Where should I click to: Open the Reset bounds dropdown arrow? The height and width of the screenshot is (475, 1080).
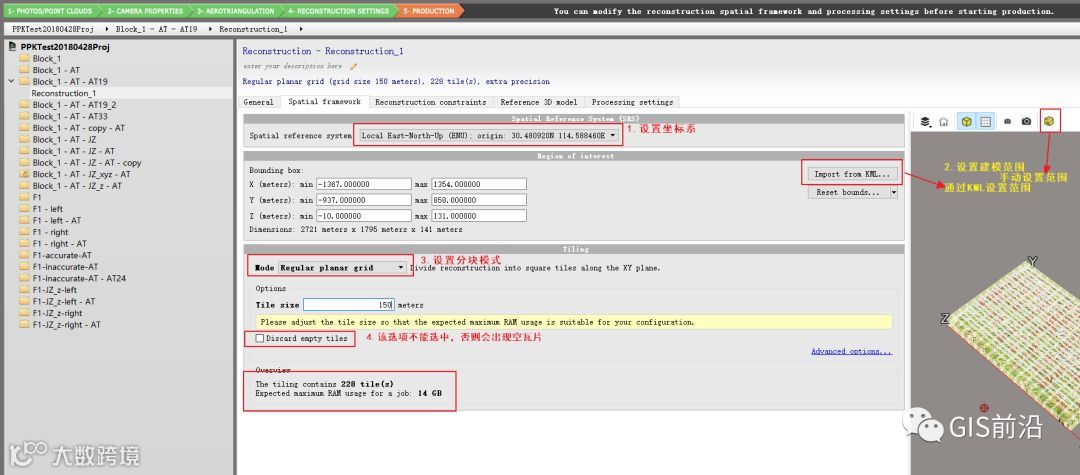(893, 193)
